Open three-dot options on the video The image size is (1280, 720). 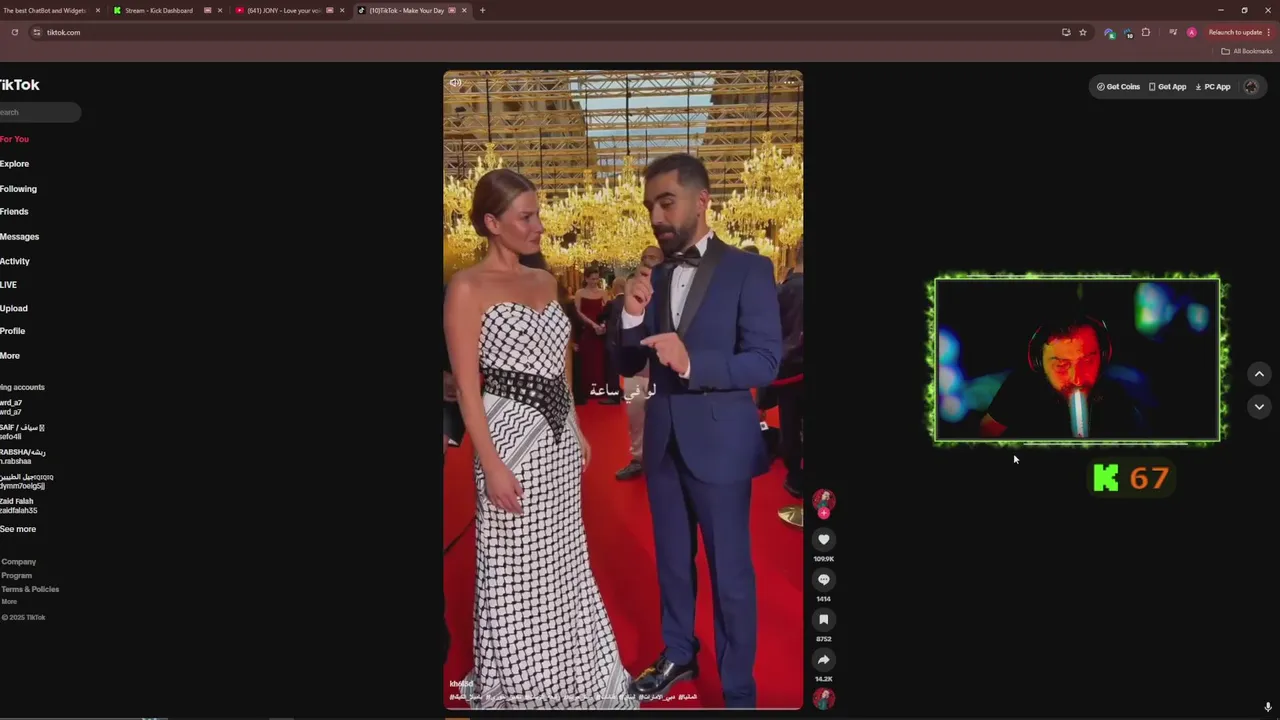[x=789, y=83]
